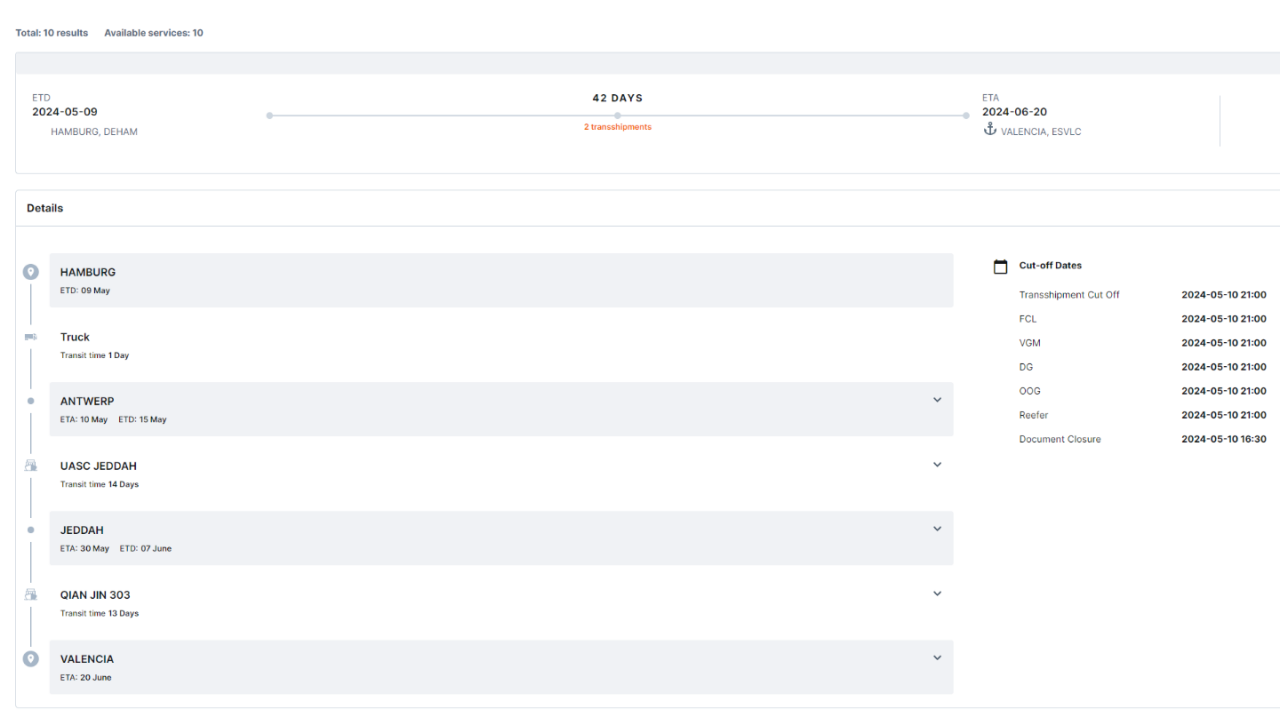This screenshot has height=717, width=1280.
Task: Open the 2 transshipments link
Action: pyautogui.click(x=617, y=127)
